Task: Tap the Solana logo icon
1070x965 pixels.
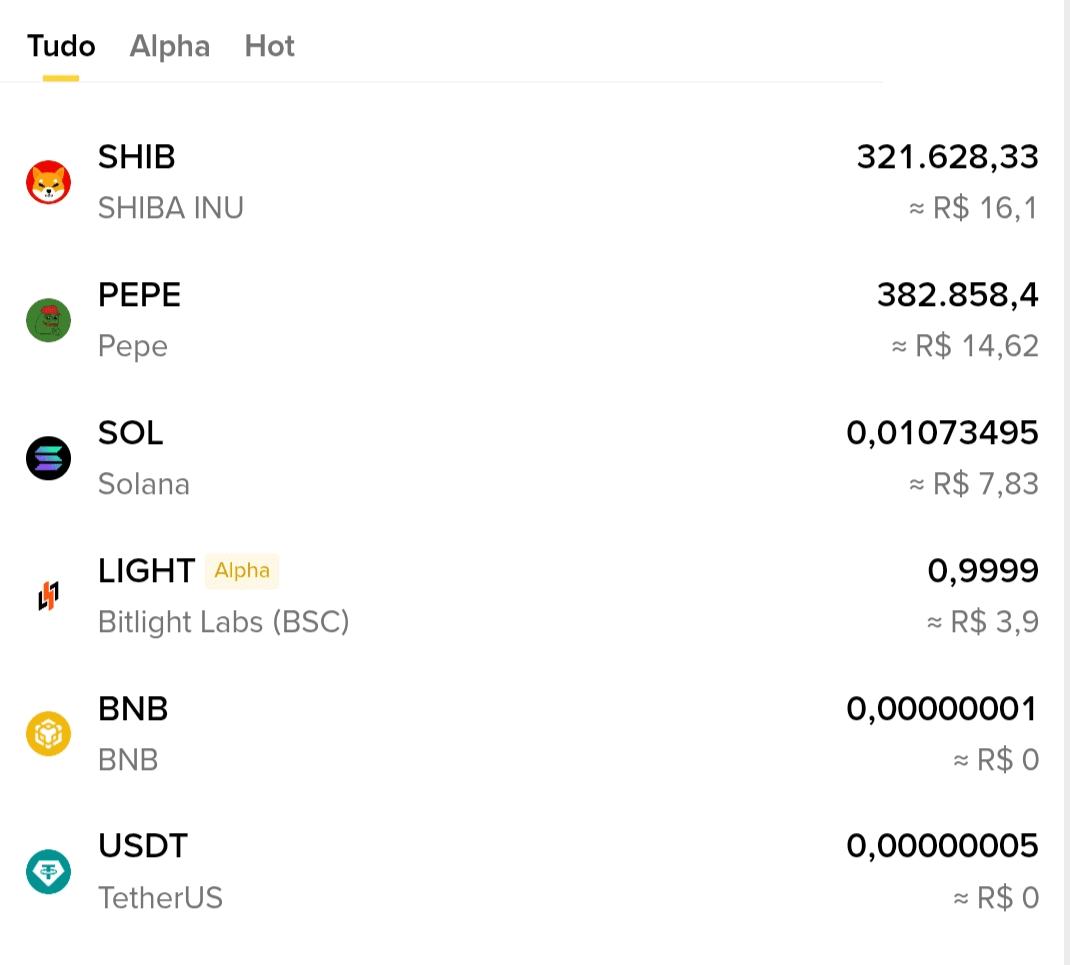Action: click(48, 458)
